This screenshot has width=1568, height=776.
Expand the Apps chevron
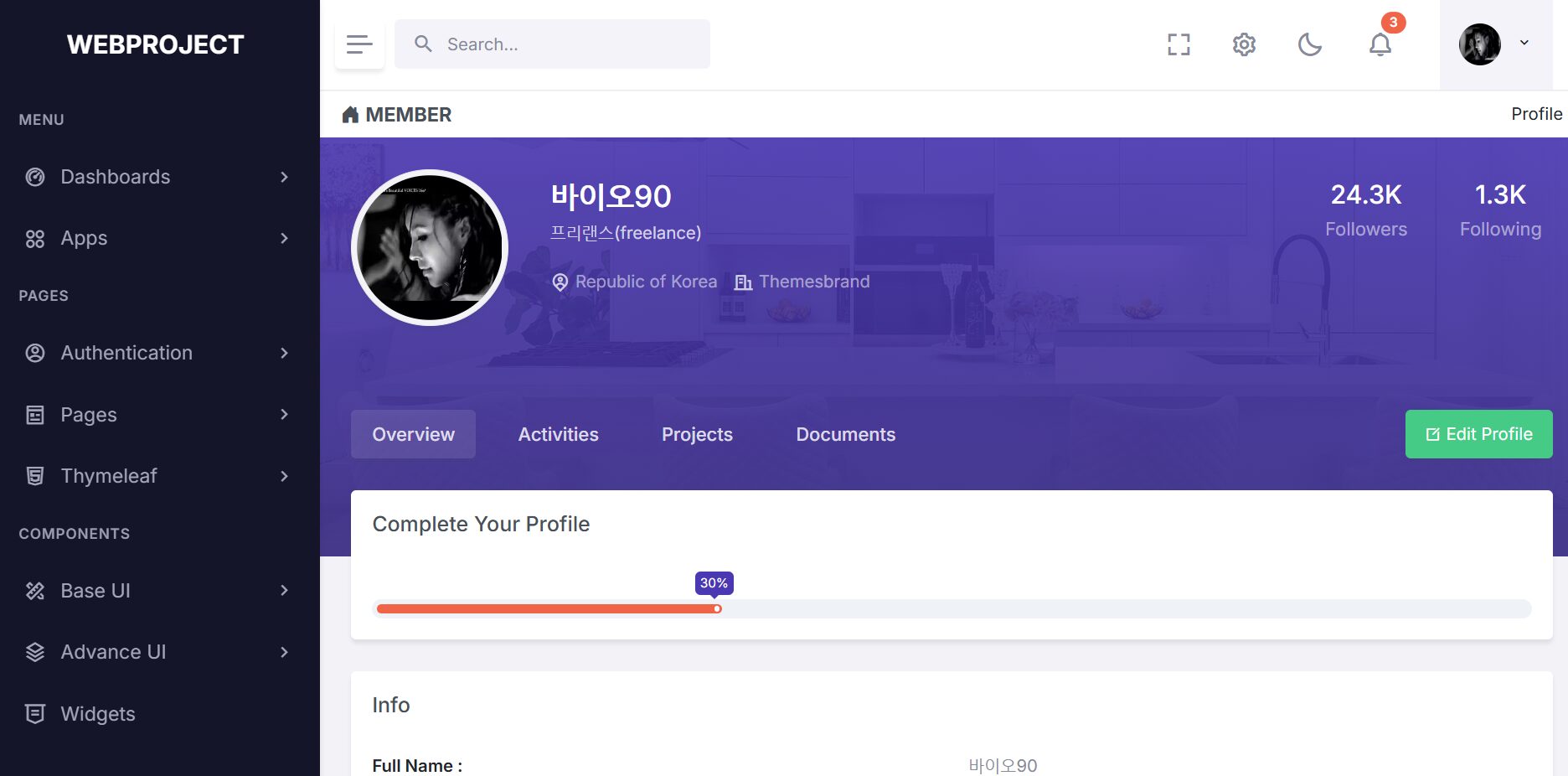285,239
